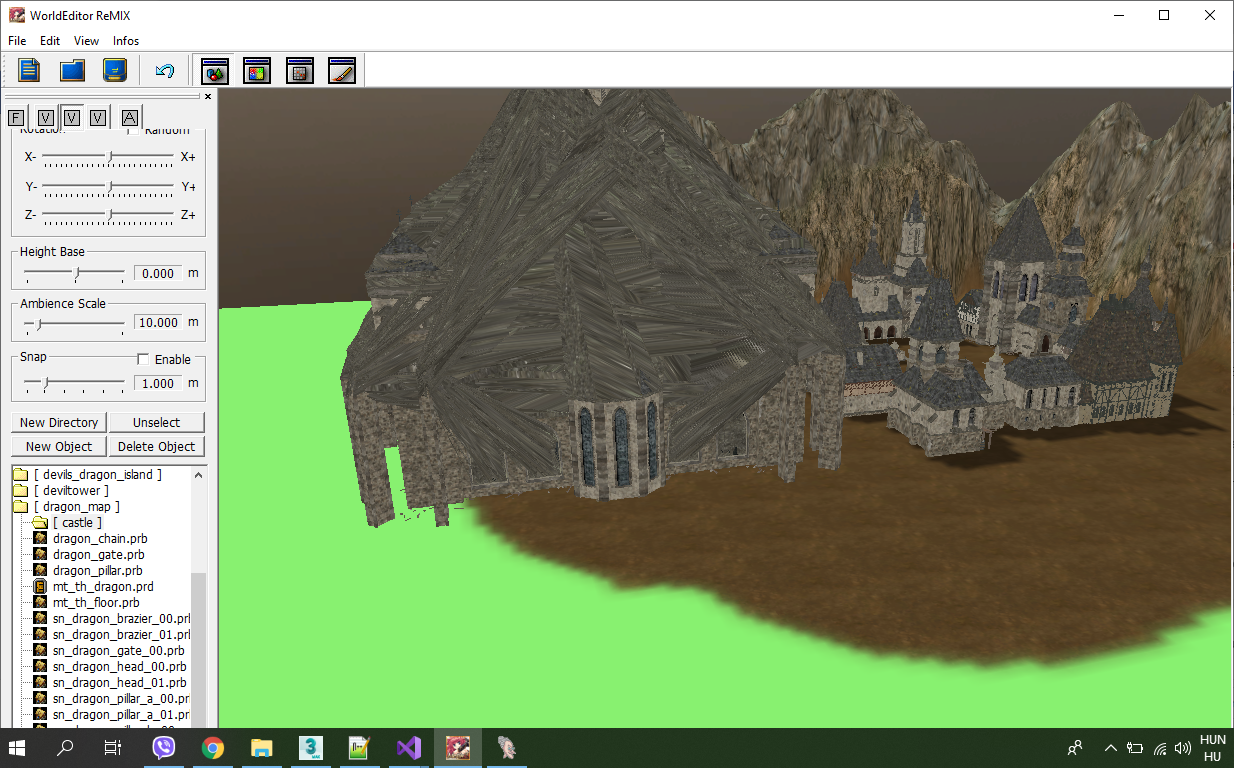This screenshot has width=1234, height=768.
Task: Click the volume icon in system tray
Action: [1183, 747]
